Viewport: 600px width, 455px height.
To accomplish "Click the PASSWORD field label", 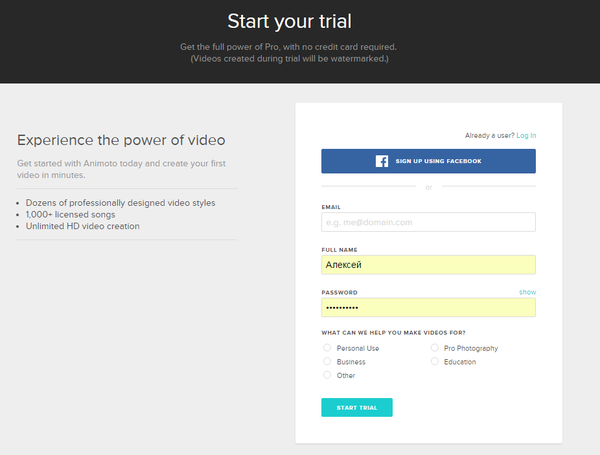I will tap(338, 292).
